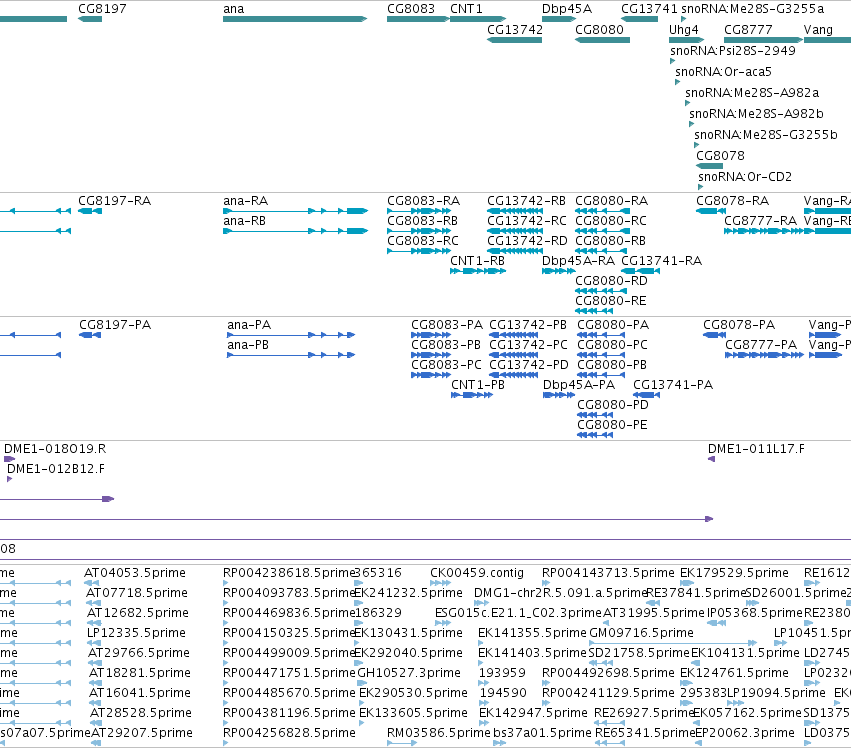Select the CG8083-PB protein label

pos(446,345)
